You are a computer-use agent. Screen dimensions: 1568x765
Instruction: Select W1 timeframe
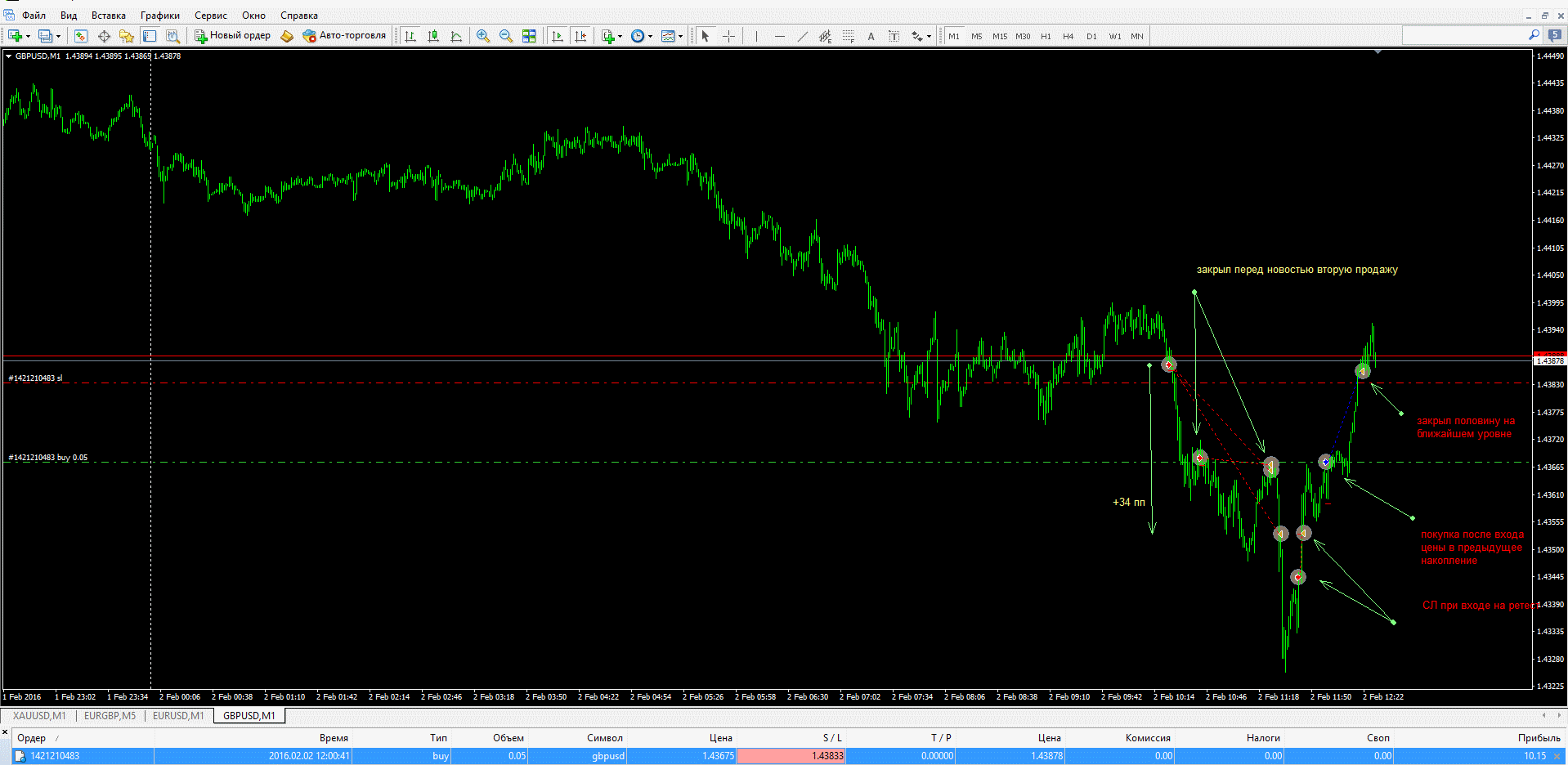pos(1115,36)
